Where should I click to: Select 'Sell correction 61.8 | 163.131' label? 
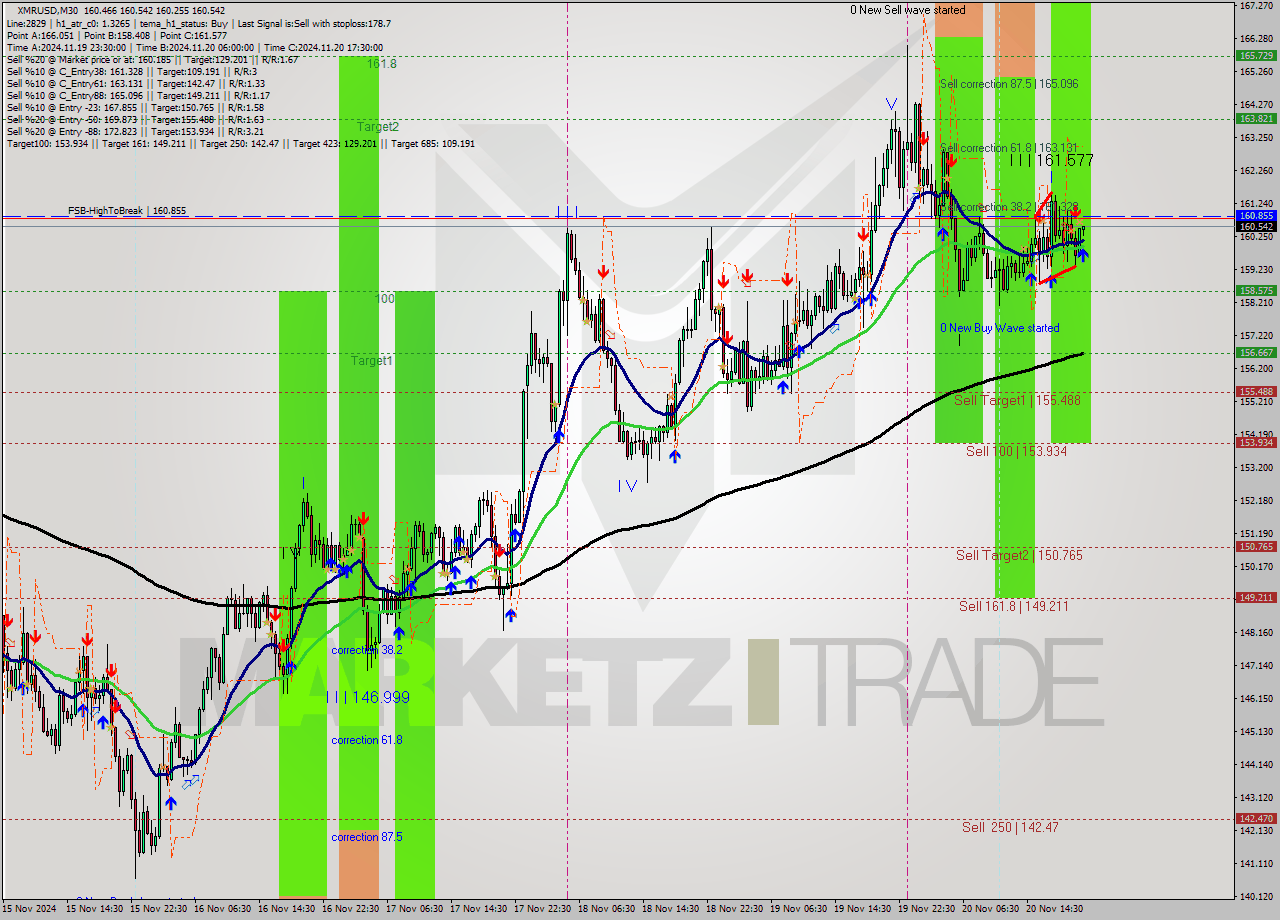point(1008,147)
